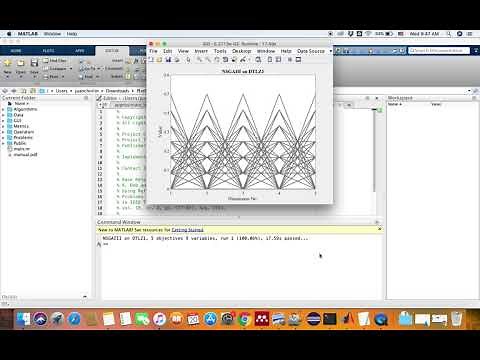Open the Find dropdown in the toolstrip
Image resolution: width=480 pixels, height=360 pixels.
point(89,77)
